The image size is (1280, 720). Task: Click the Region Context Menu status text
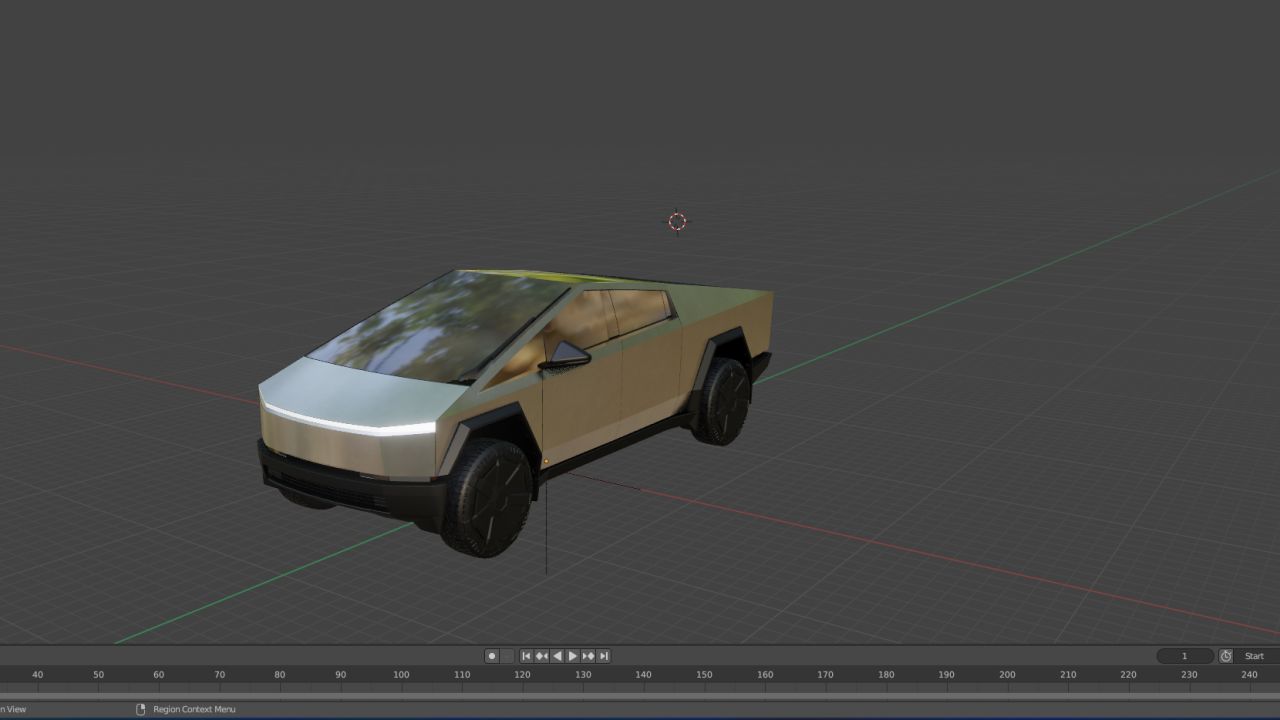(194, 710)
